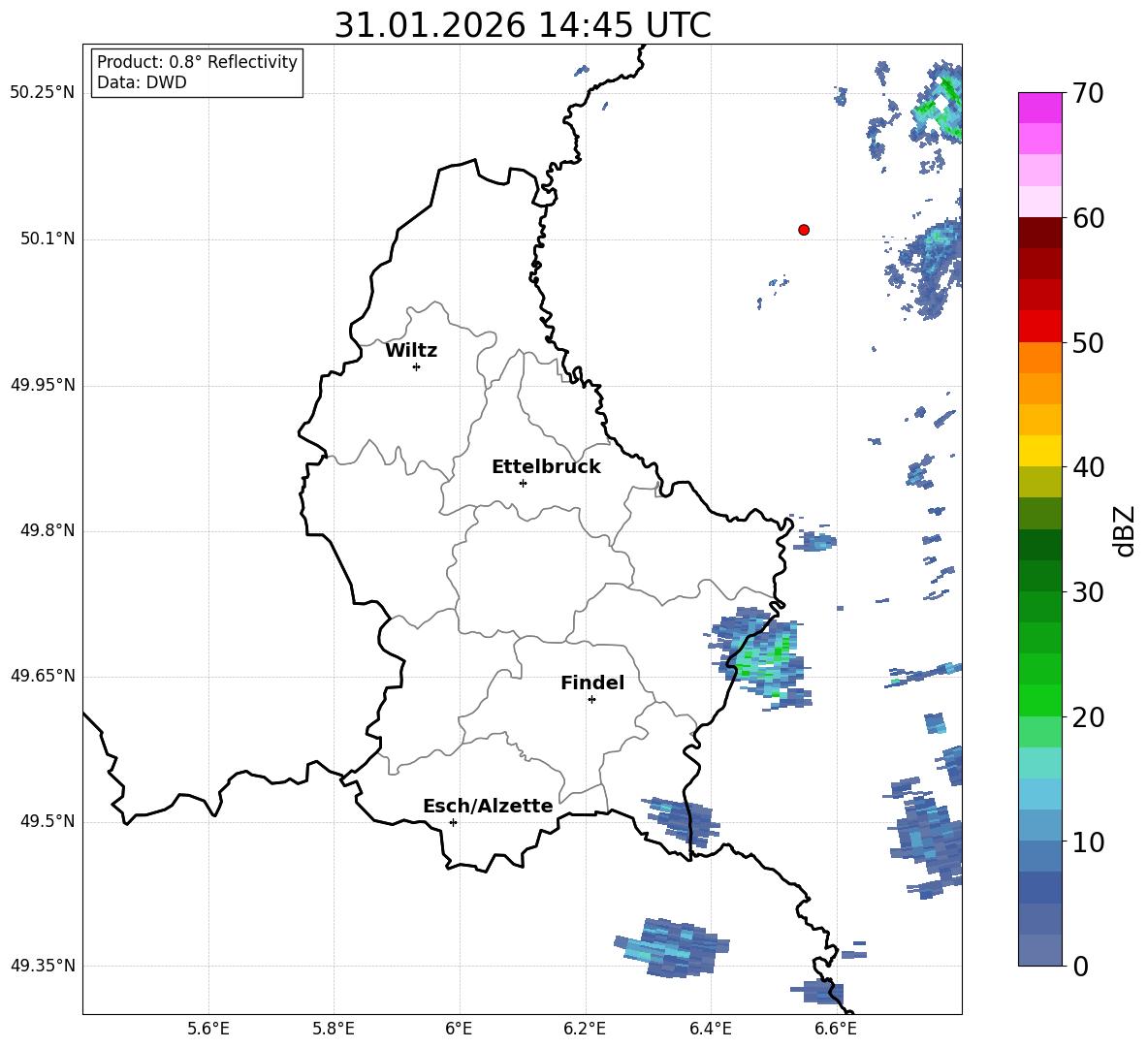The height and width of the screenshot is (1048, 1148).
Task: Click the 49.35°N latitude label
Action: pyautogui.click(x=43, y=966)
